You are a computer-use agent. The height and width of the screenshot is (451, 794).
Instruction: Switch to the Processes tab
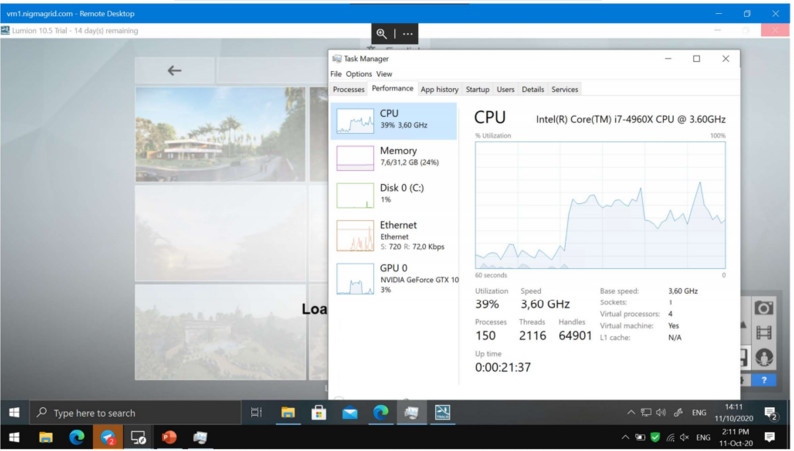tap(350, 90)
